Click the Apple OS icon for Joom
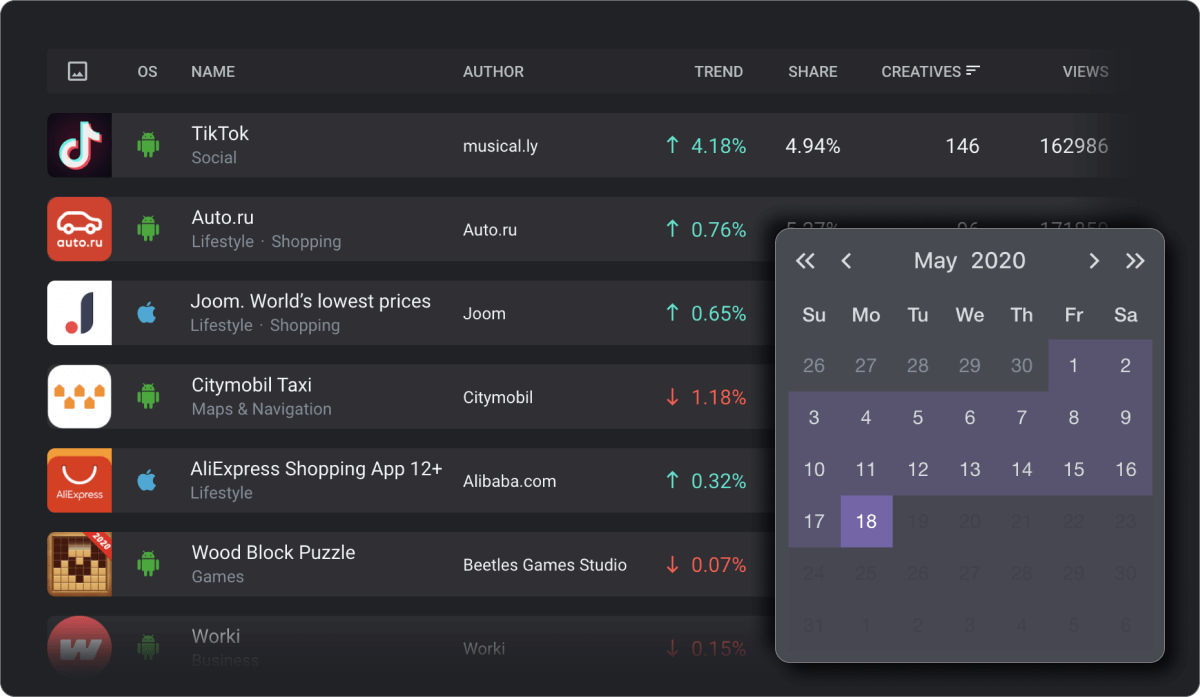 (147, 314)
